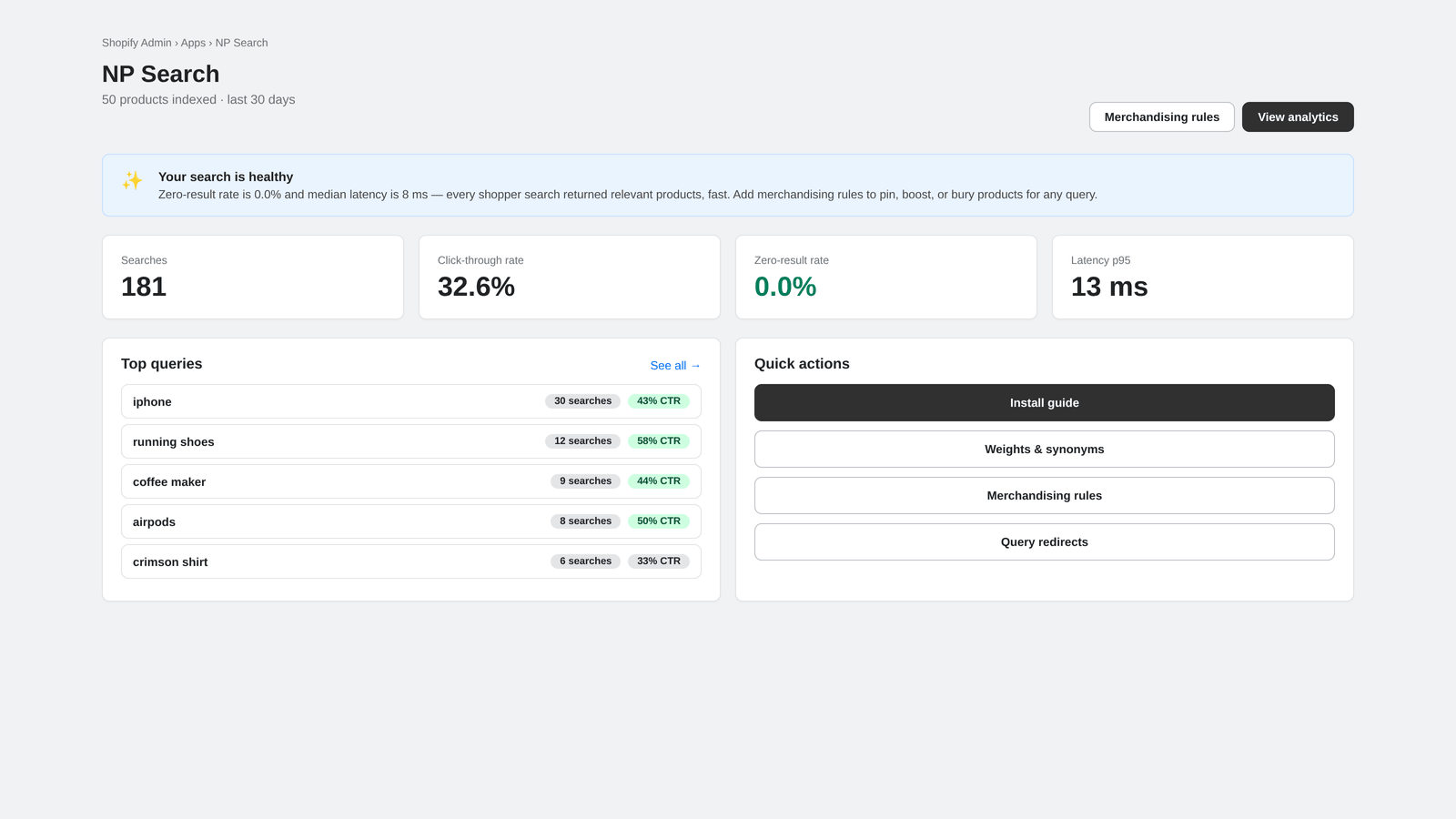Click the 30 searches badge
Image resolution: width=1456 pixels, height=819 pixels.
(582, 401)
